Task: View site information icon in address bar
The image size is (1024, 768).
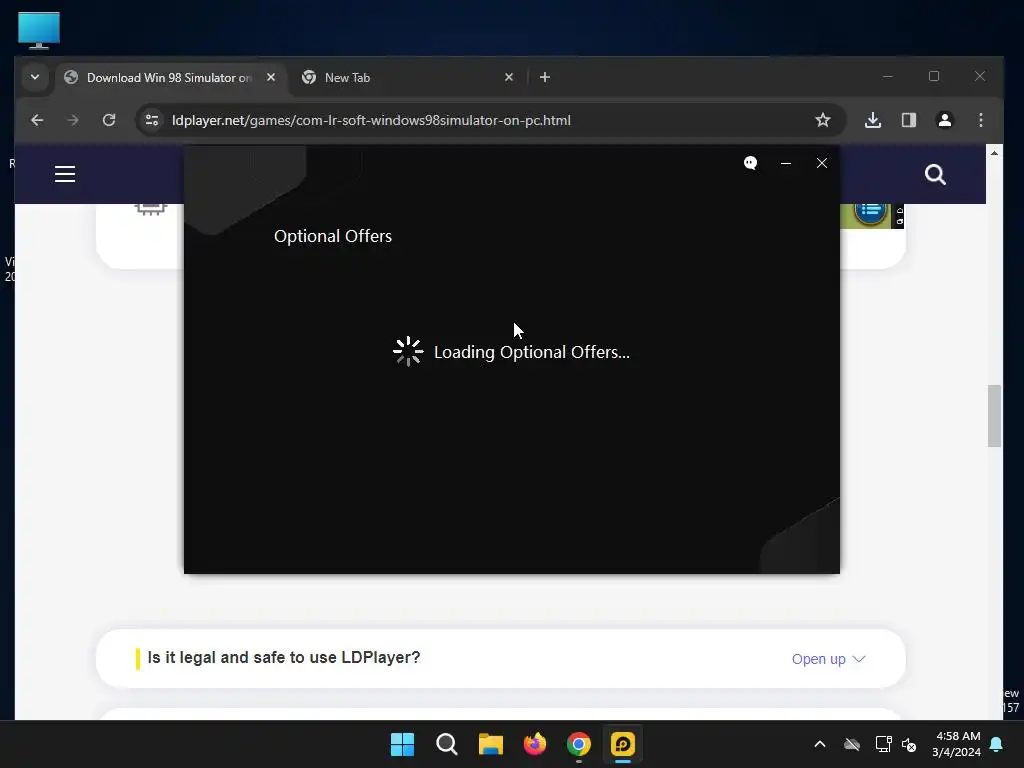Action: (152, 120)
